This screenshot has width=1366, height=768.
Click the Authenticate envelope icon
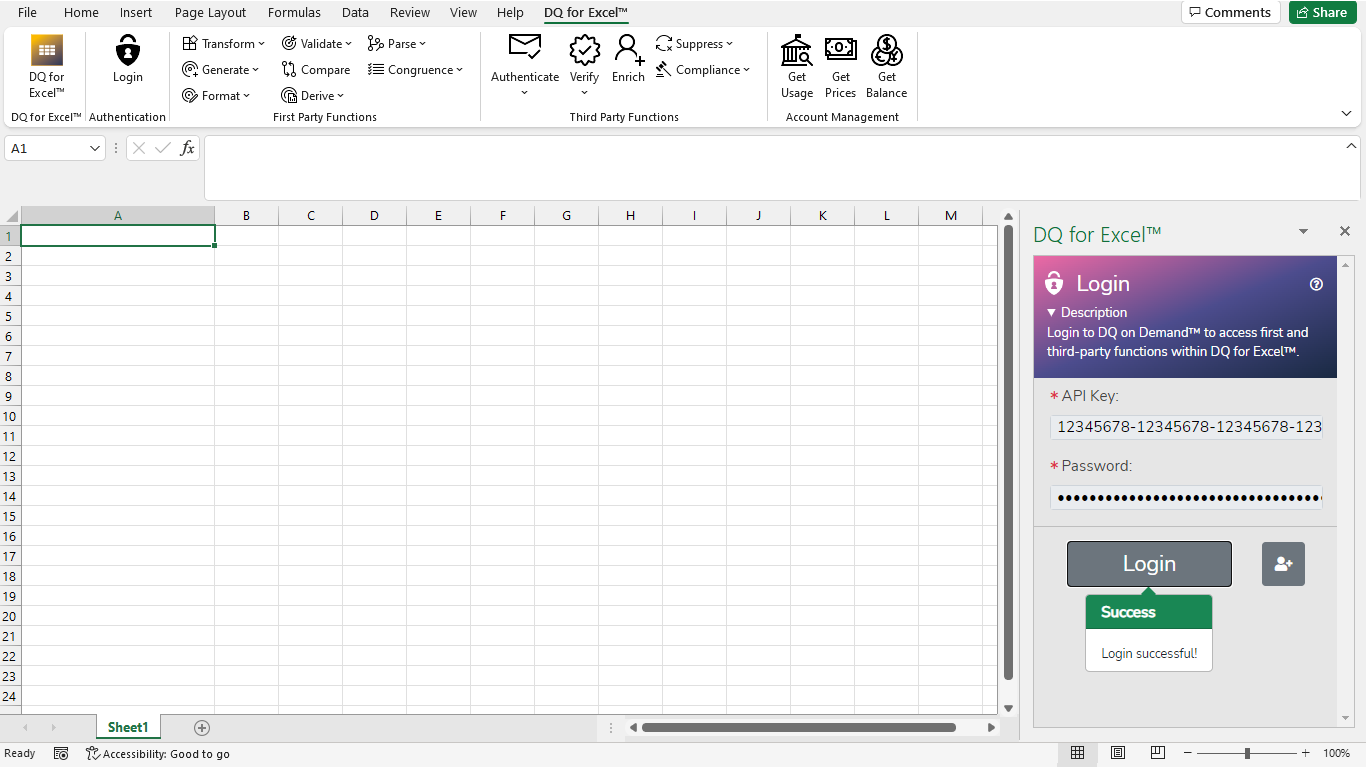click(x=525, y=47)
